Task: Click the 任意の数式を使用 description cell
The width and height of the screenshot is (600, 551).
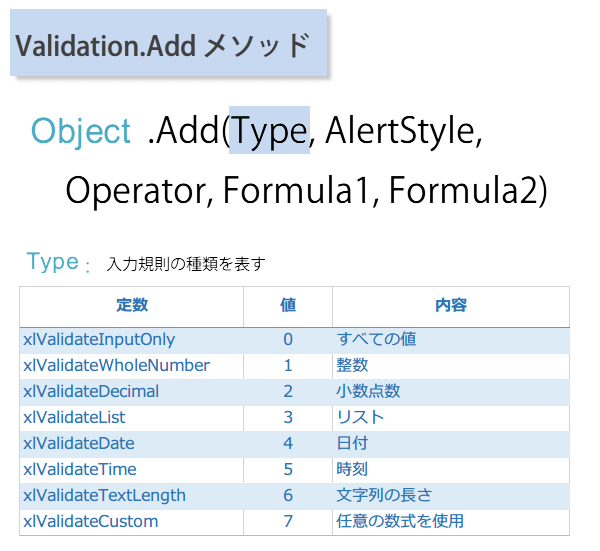Action: pos(400,521)
